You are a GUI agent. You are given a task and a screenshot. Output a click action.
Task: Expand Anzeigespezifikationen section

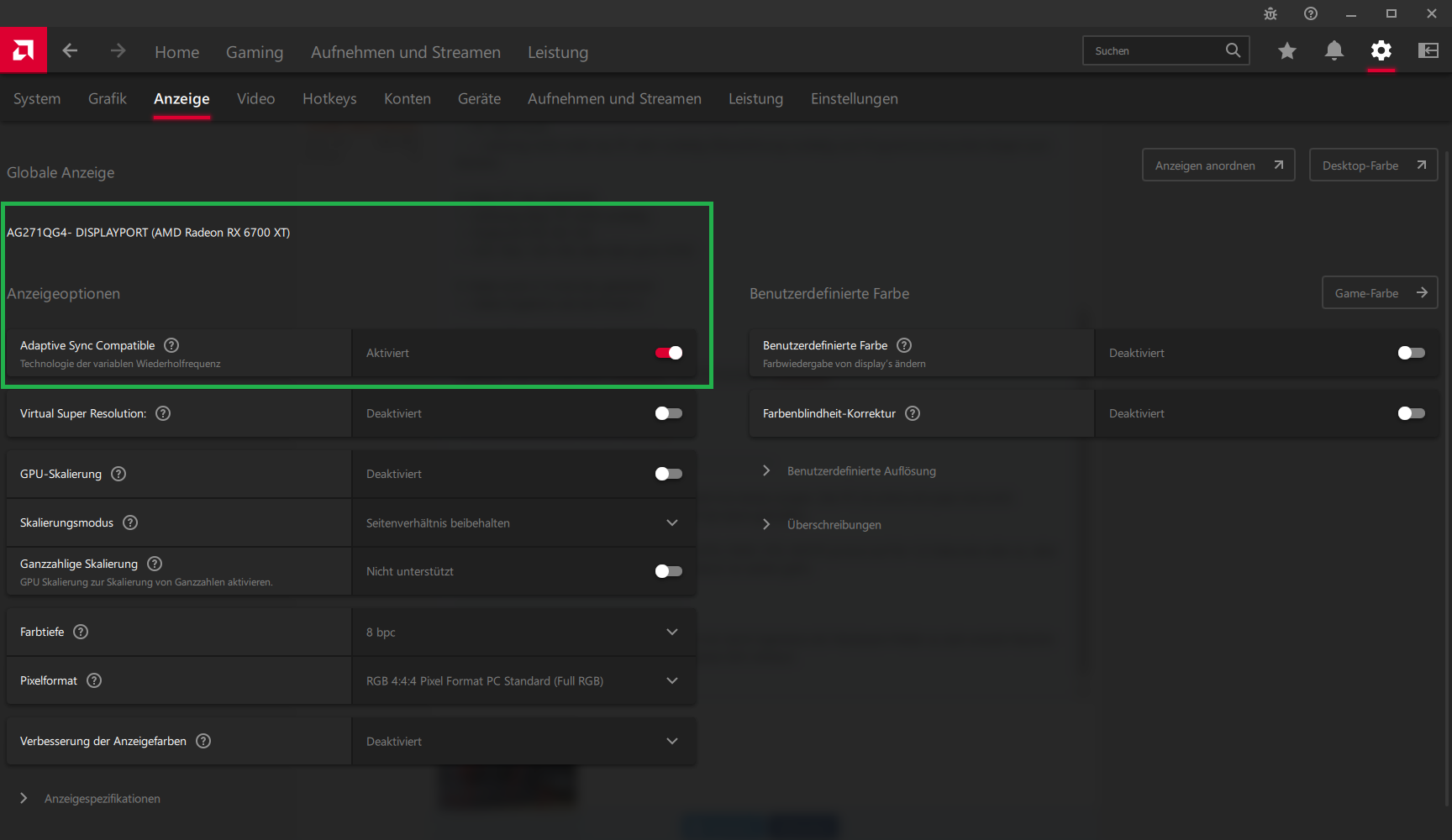pyautogui.click(x=90, y=799)
